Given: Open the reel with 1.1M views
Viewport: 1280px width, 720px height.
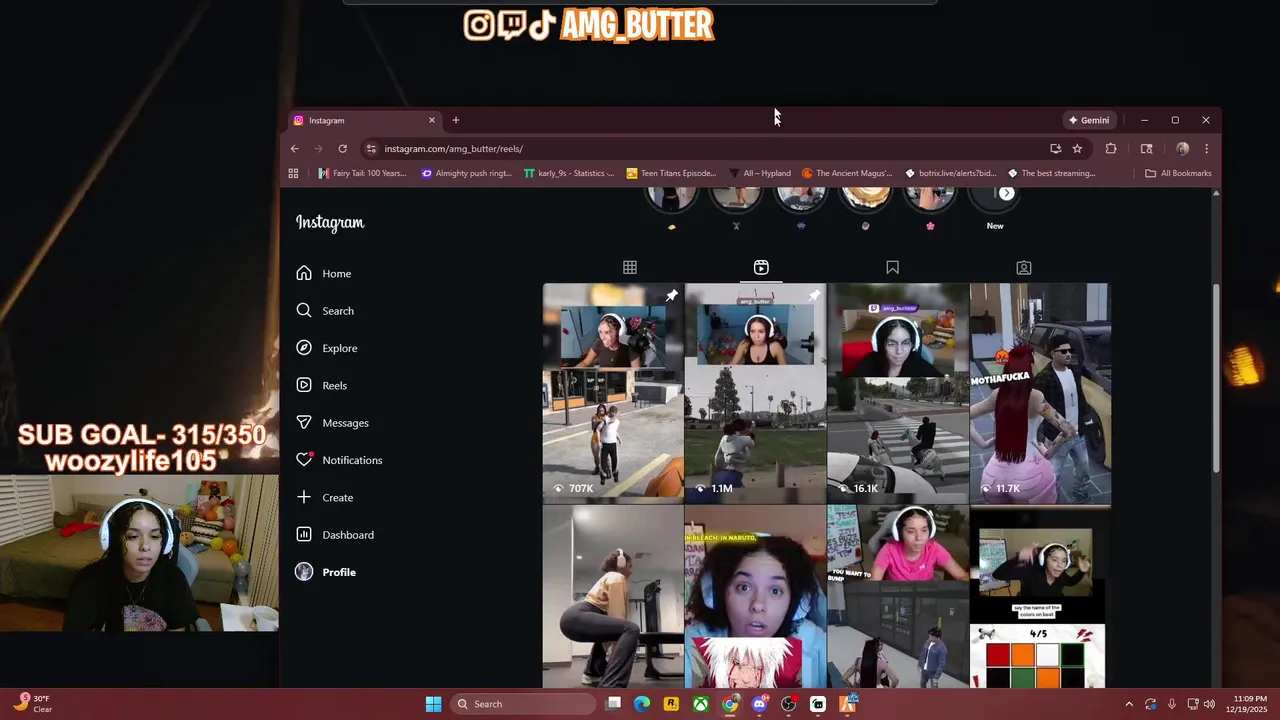Looking at the screenshot, I should click(755, 393).
